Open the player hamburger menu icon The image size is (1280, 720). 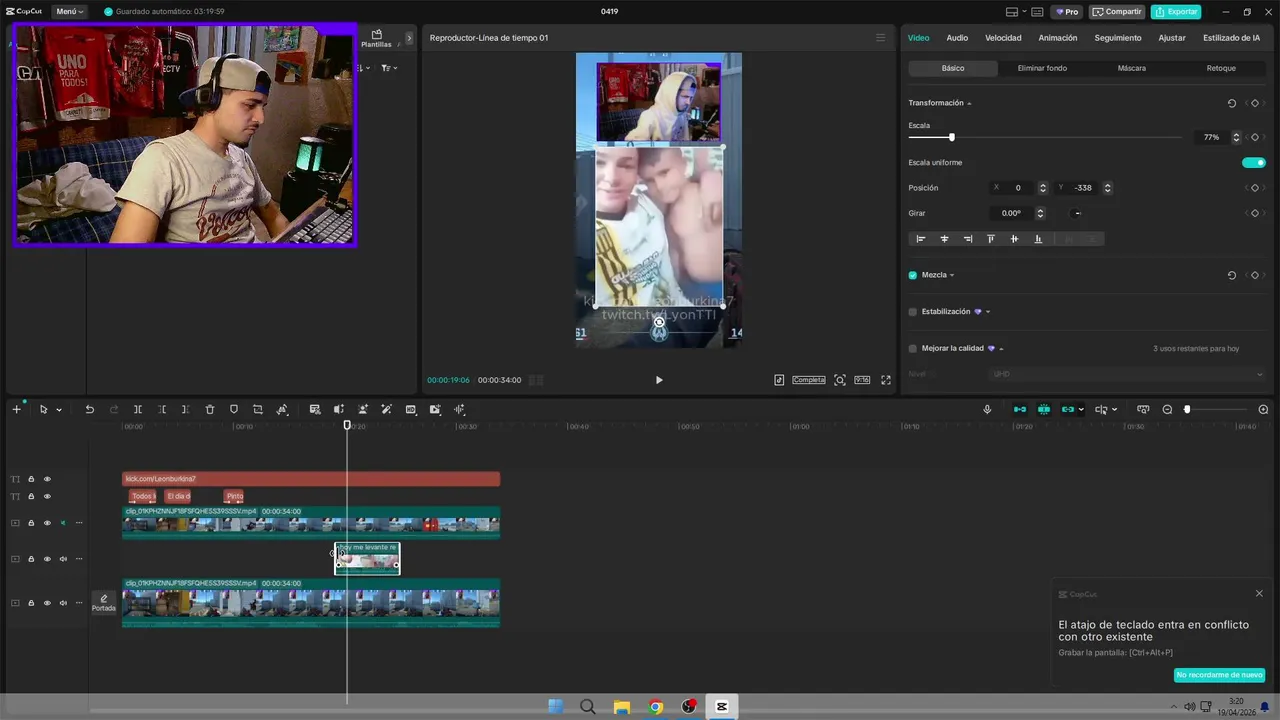(880, 38)
